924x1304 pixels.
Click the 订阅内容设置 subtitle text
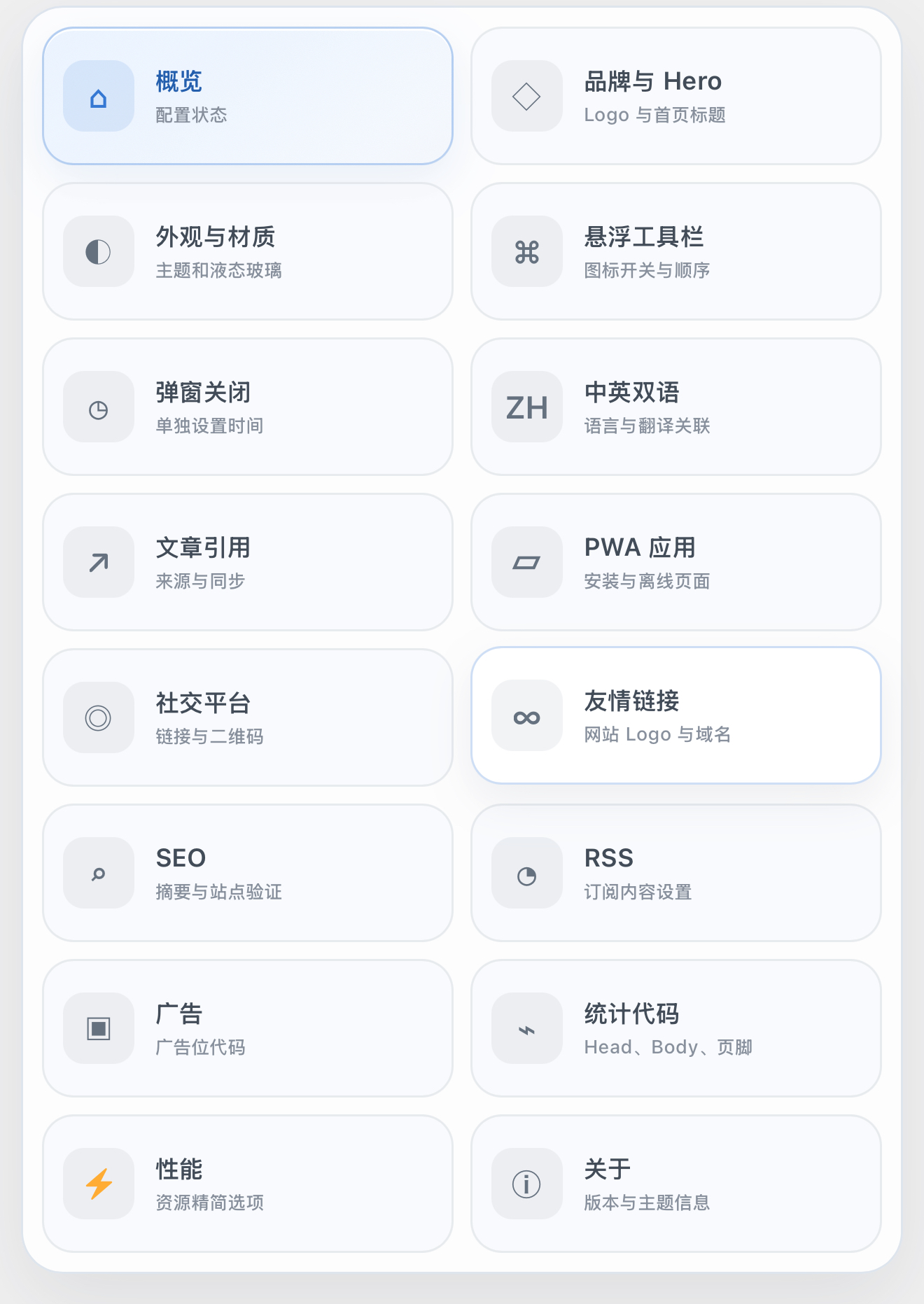tap(638, 892)
